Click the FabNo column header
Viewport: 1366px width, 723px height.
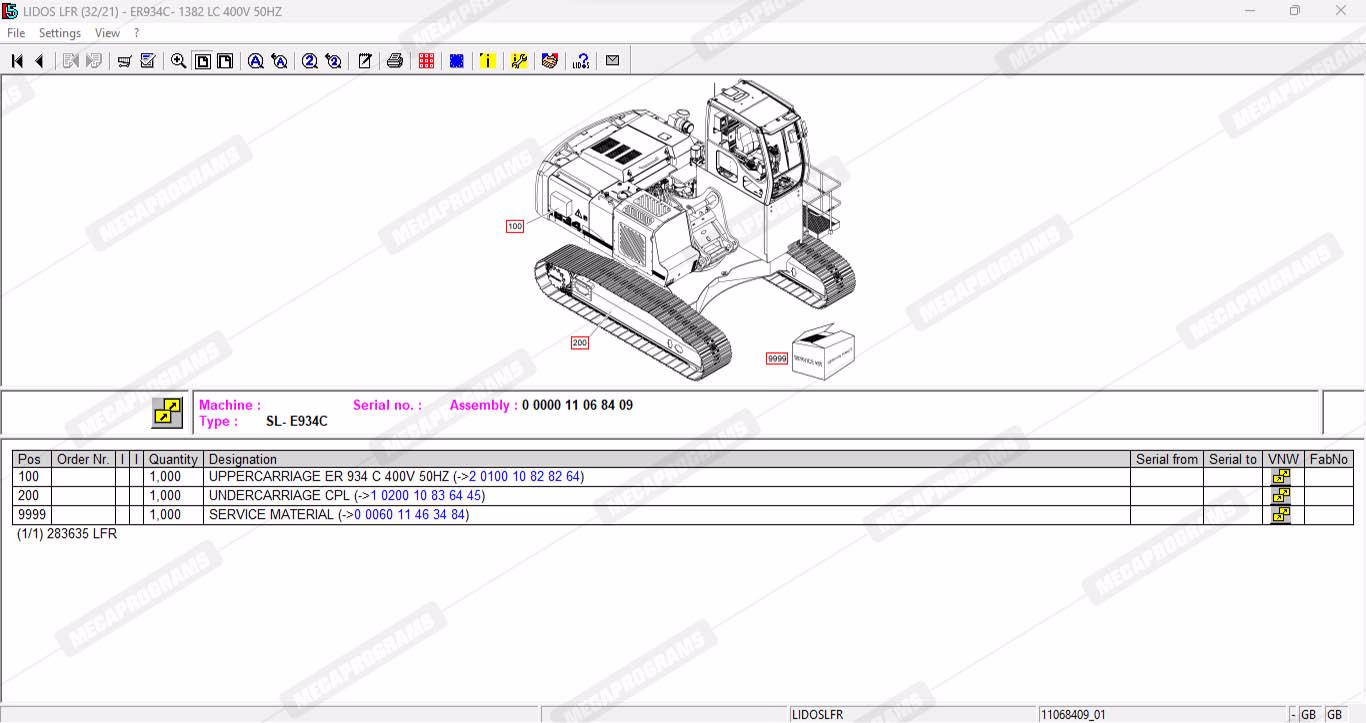pyautogui.click(x=1329, y=459)
